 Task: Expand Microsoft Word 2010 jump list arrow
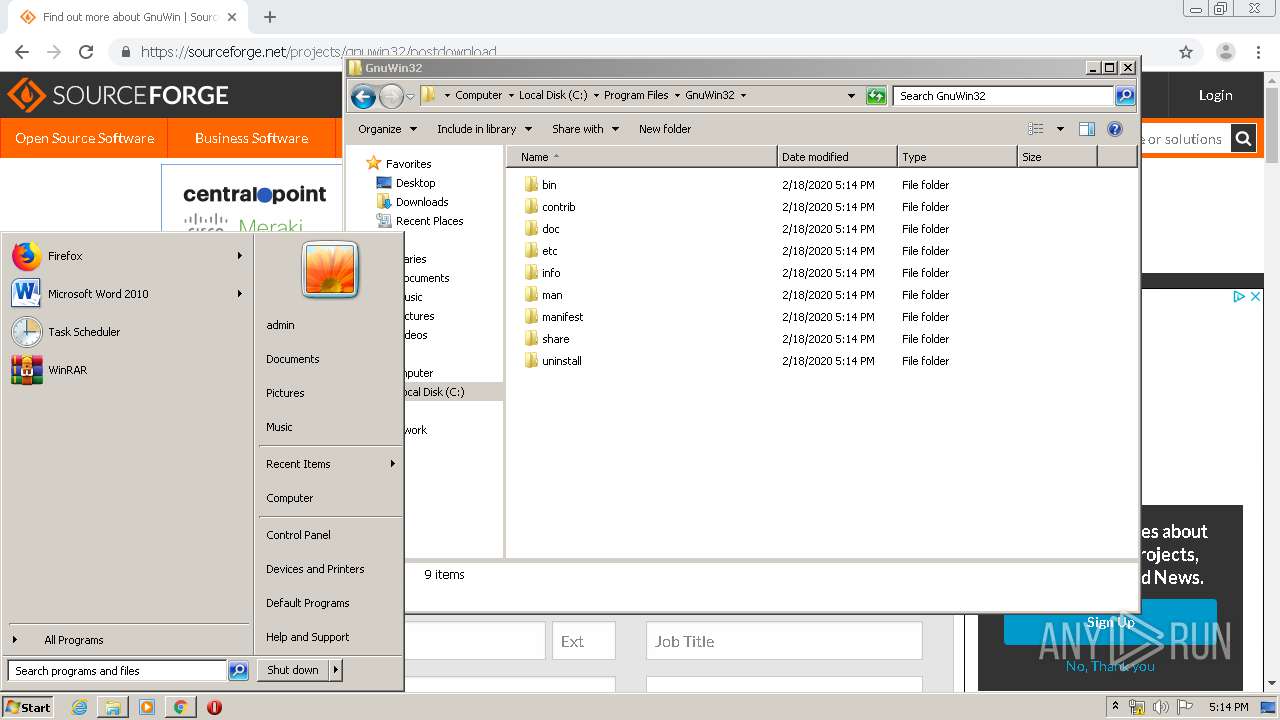pos(240,294)
